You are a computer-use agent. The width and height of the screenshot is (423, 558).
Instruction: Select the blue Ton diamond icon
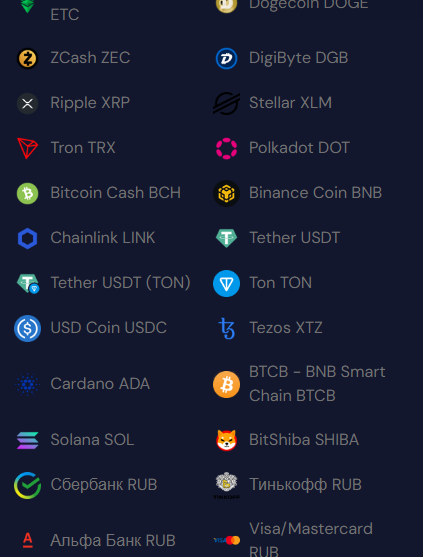pyautogui.click(x=226, y=283)
